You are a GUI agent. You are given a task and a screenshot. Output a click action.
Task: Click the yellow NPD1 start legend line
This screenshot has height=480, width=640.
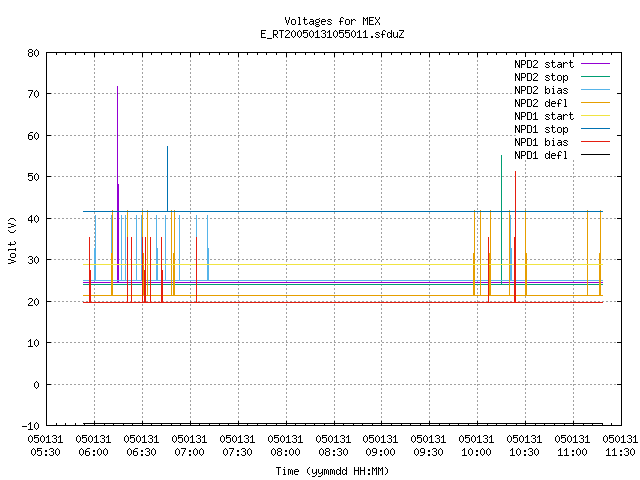(x=595, y=116)
